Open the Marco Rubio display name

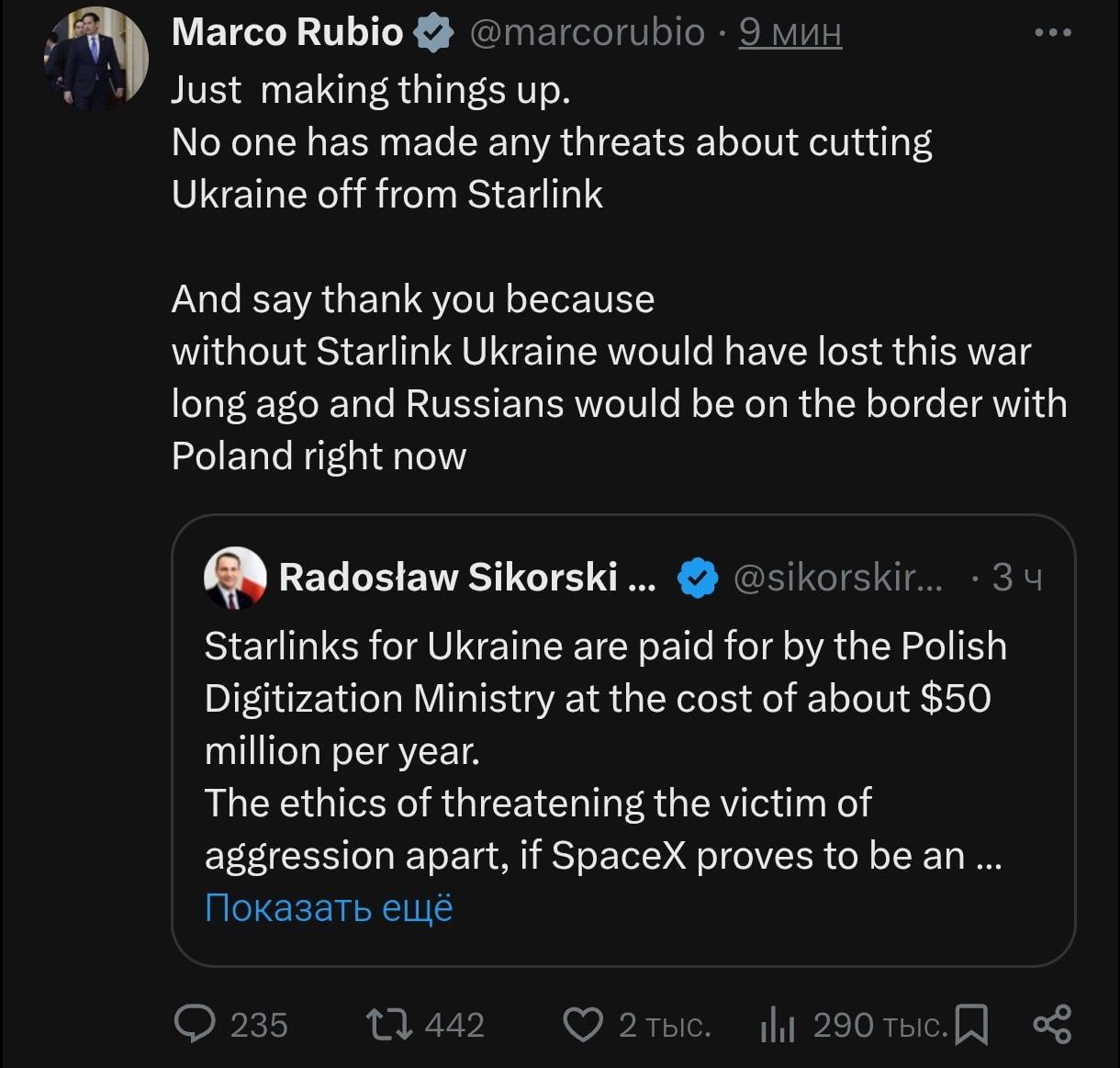click(287, 33)
